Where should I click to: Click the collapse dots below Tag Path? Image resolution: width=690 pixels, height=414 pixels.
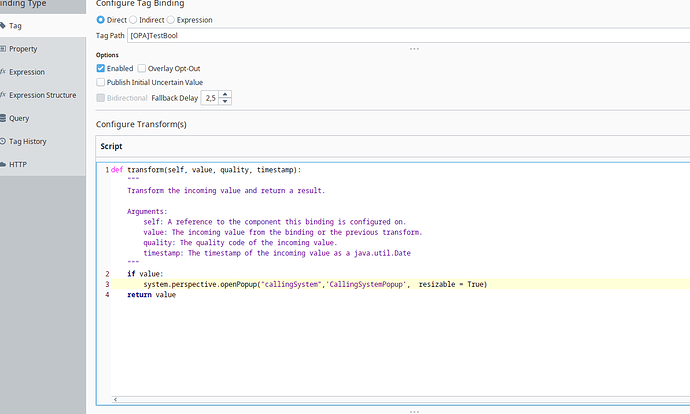414,48
